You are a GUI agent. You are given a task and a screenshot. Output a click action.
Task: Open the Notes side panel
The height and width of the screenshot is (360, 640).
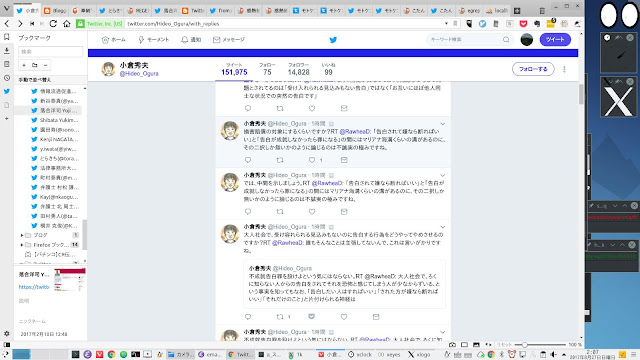tap(7, 64)
